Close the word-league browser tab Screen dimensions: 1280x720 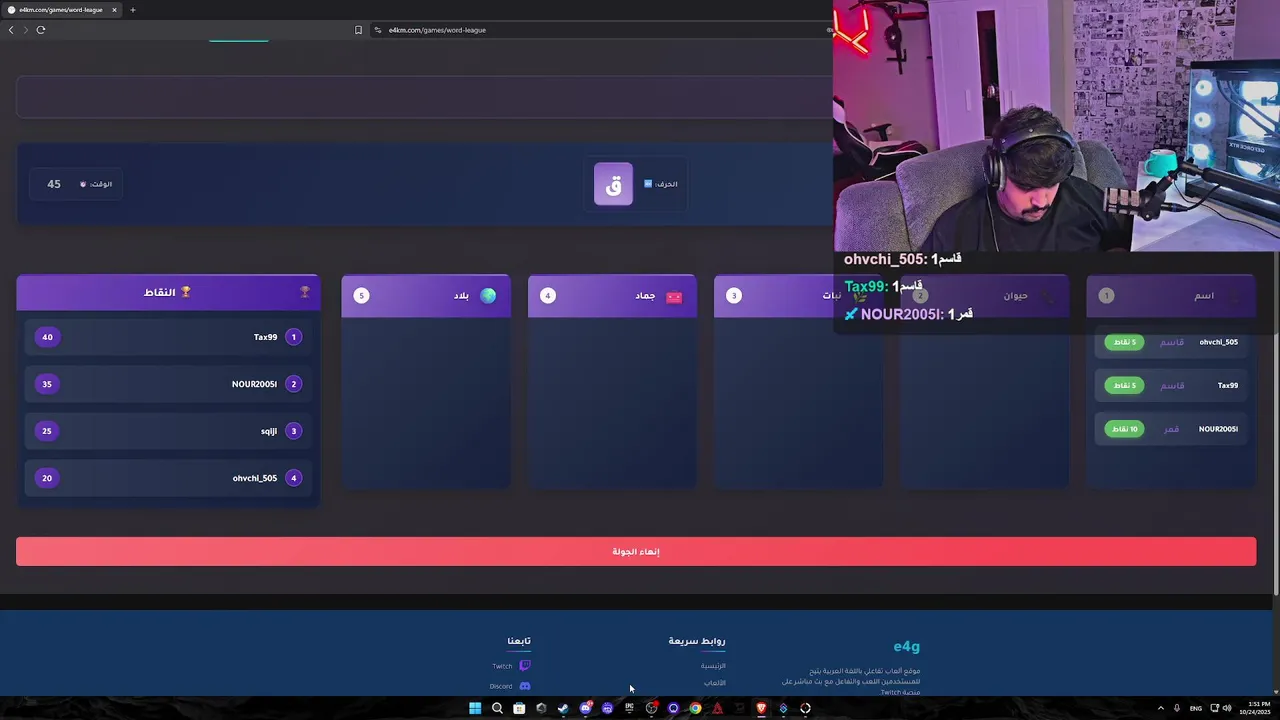coord(114,10)
